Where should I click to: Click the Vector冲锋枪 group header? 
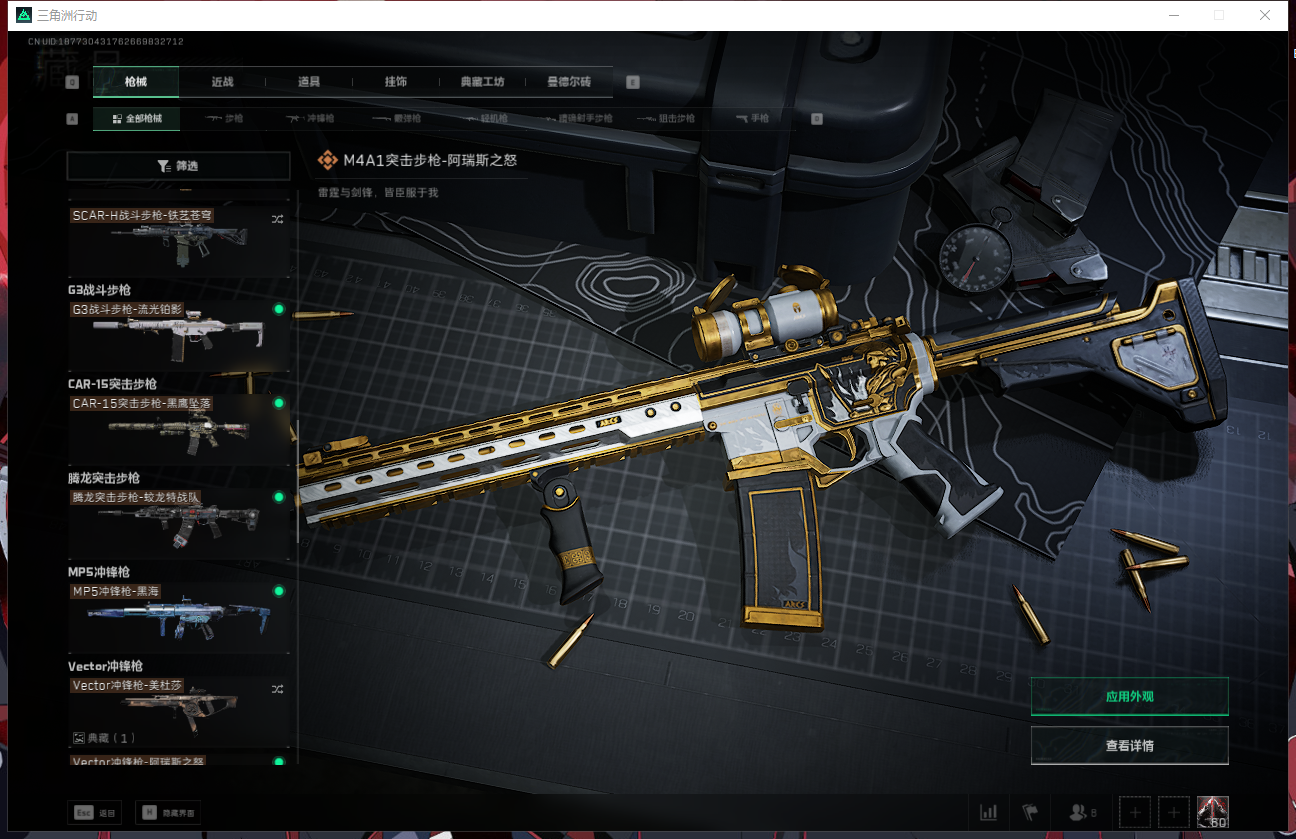tap(105, 666)
